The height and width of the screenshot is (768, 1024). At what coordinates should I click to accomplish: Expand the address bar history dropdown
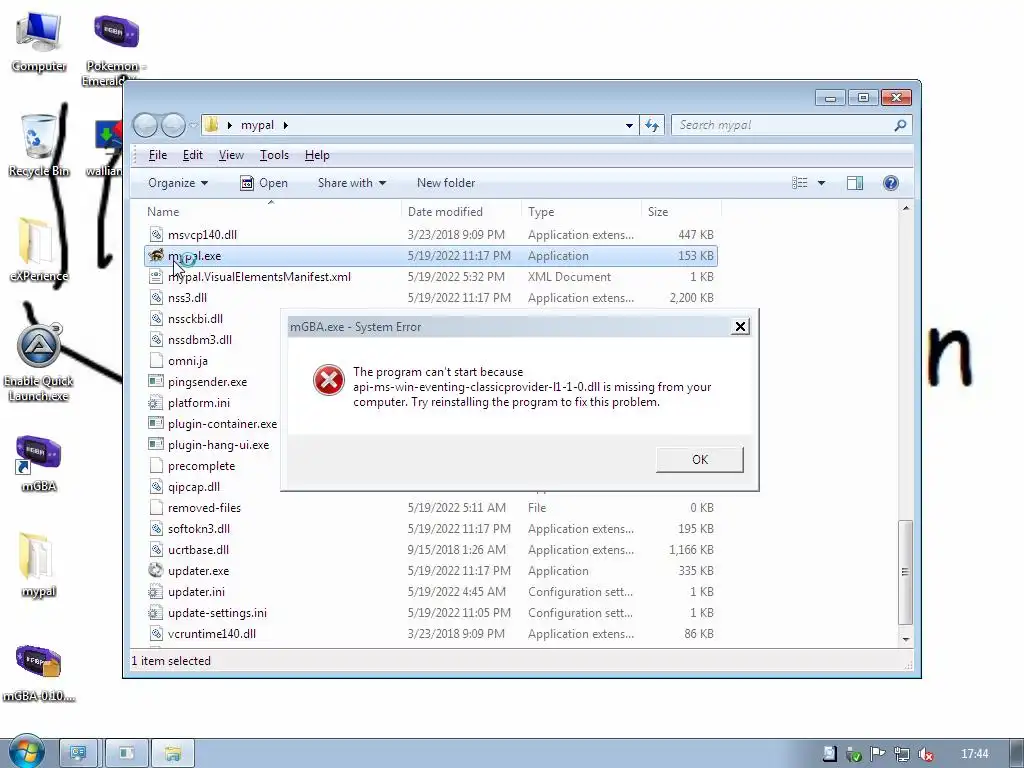pyautogui.click(x=629, y=125)
